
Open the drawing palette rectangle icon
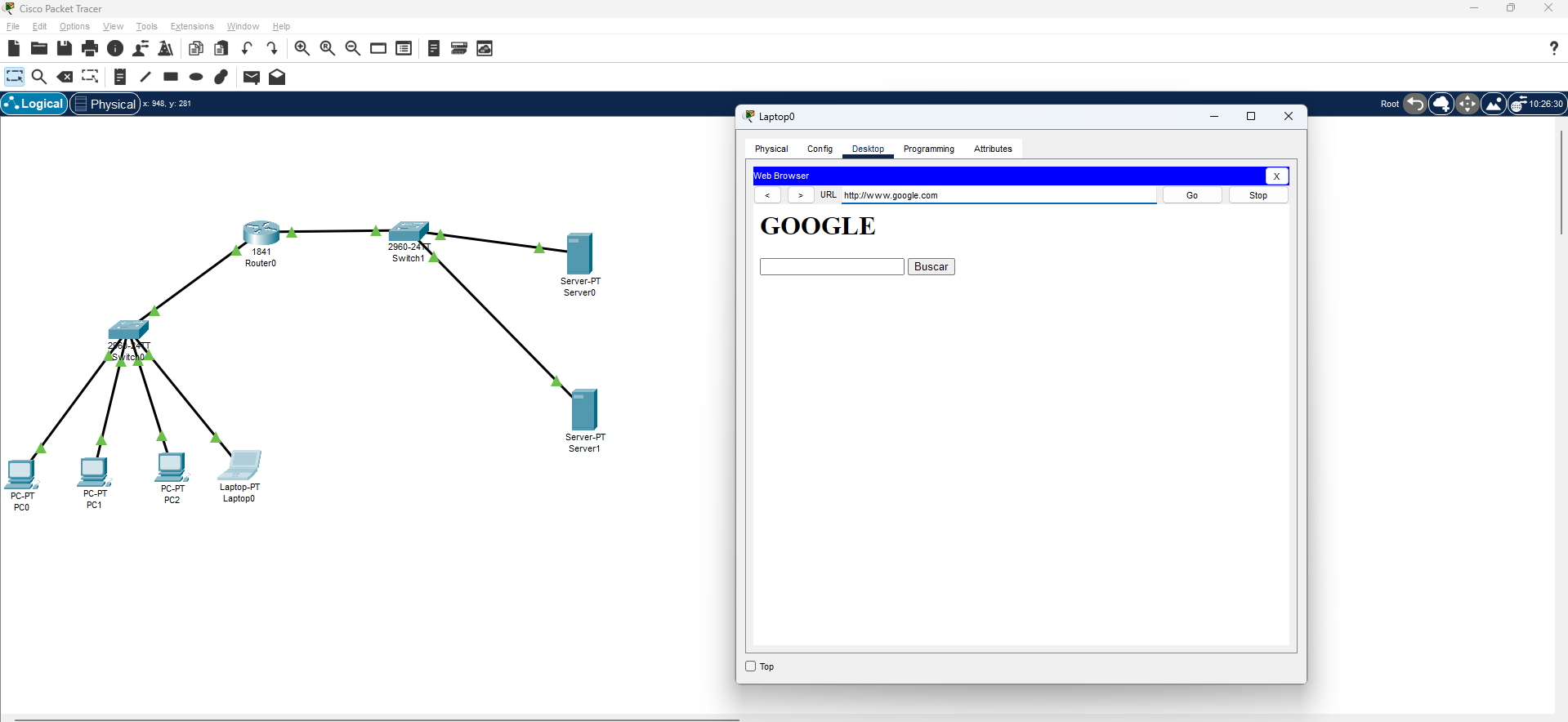pyautogui.click(x=378, y=48)
